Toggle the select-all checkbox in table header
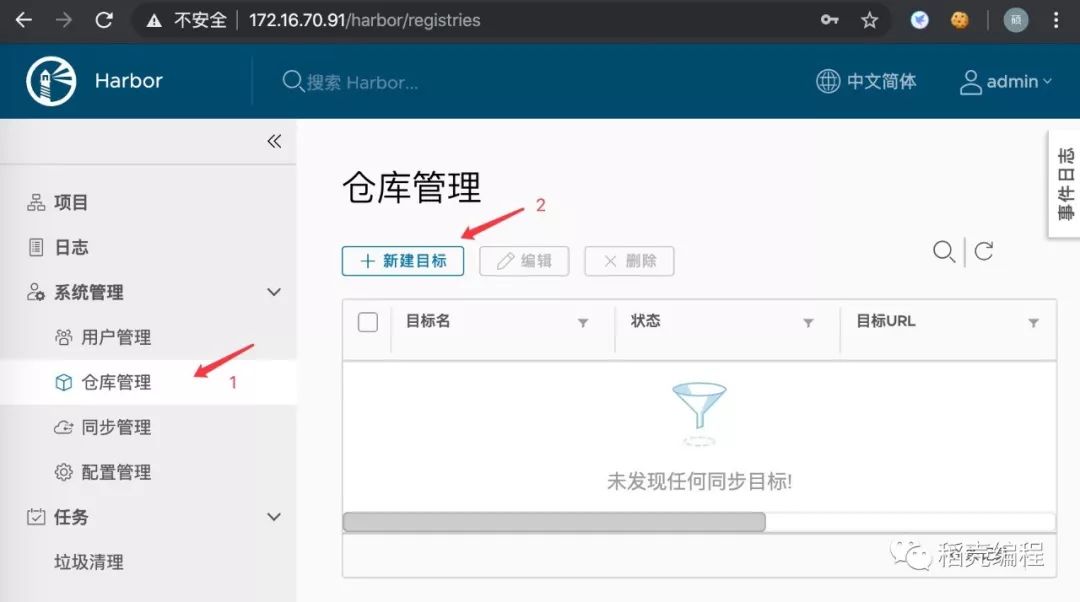Screen dimensions: 1080x602 pos(368,322)
